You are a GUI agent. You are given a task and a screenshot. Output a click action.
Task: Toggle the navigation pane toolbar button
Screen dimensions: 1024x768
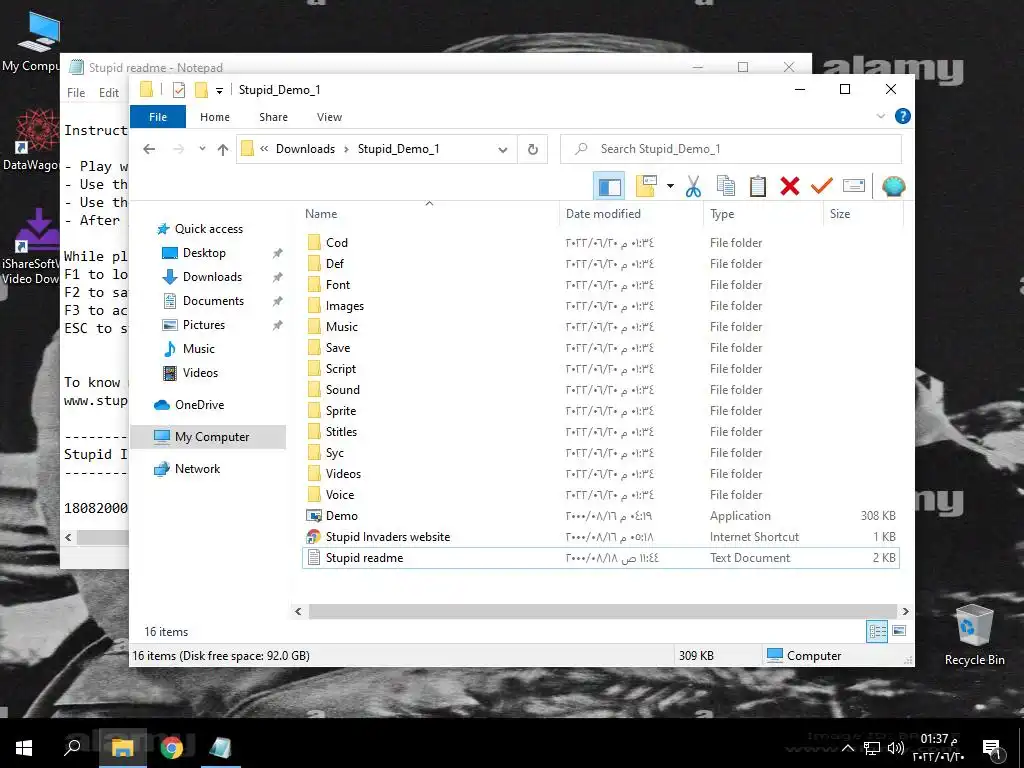(609, 187)
